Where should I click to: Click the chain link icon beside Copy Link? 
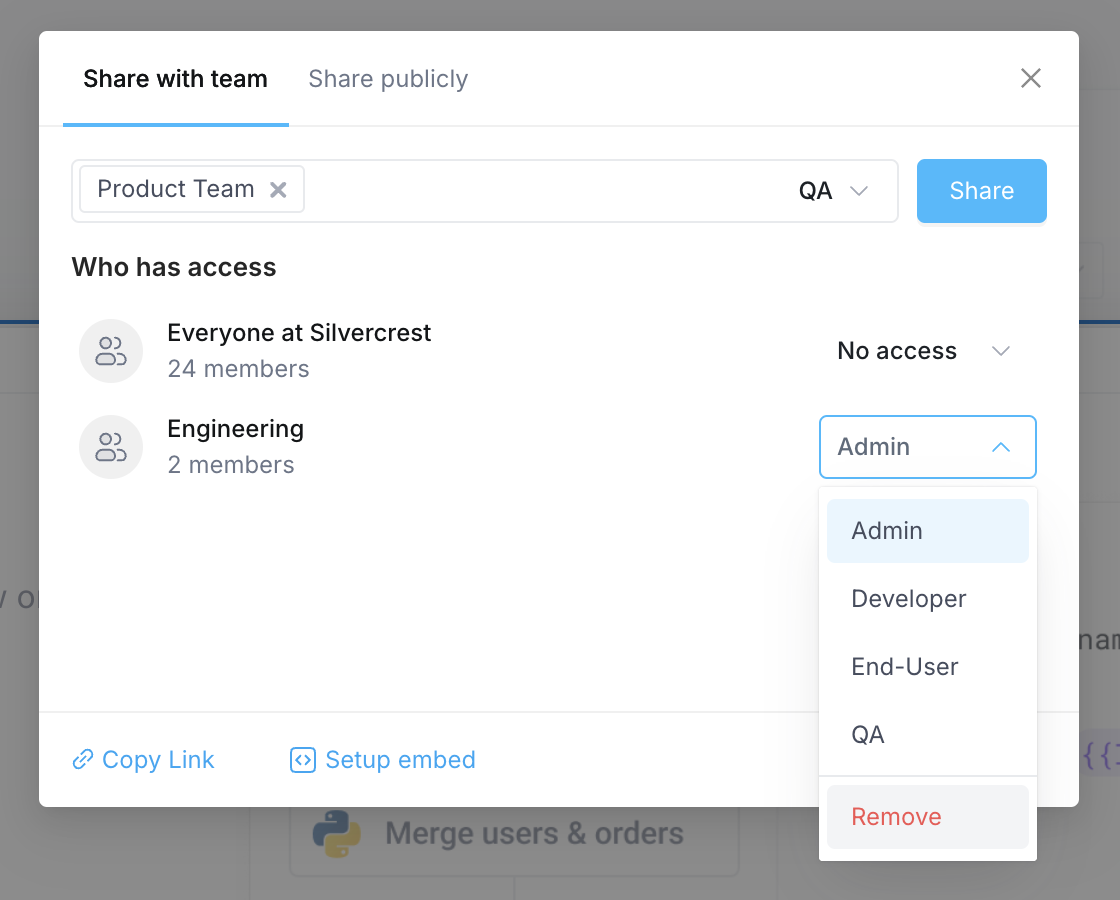(83, 760)
